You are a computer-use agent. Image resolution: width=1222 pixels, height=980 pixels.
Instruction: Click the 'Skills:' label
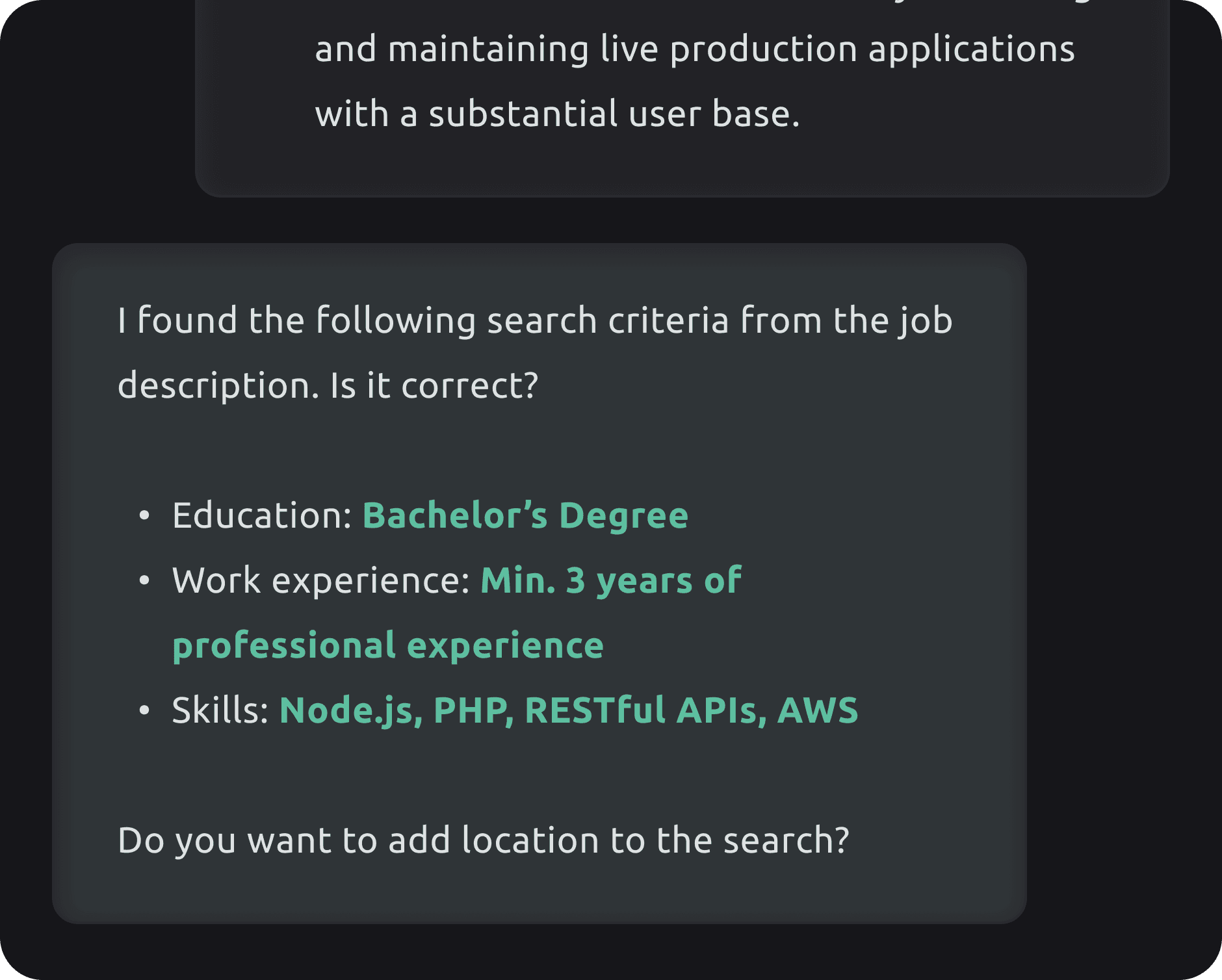(220, 710)
